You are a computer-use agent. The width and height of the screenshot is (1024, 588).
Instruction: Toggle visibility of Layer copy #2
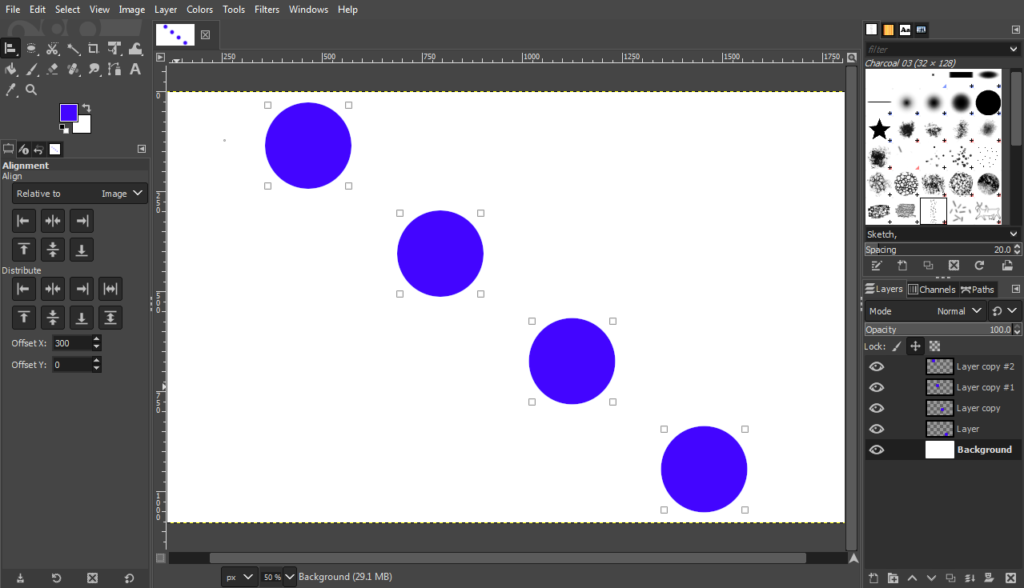tap(877, 367)
